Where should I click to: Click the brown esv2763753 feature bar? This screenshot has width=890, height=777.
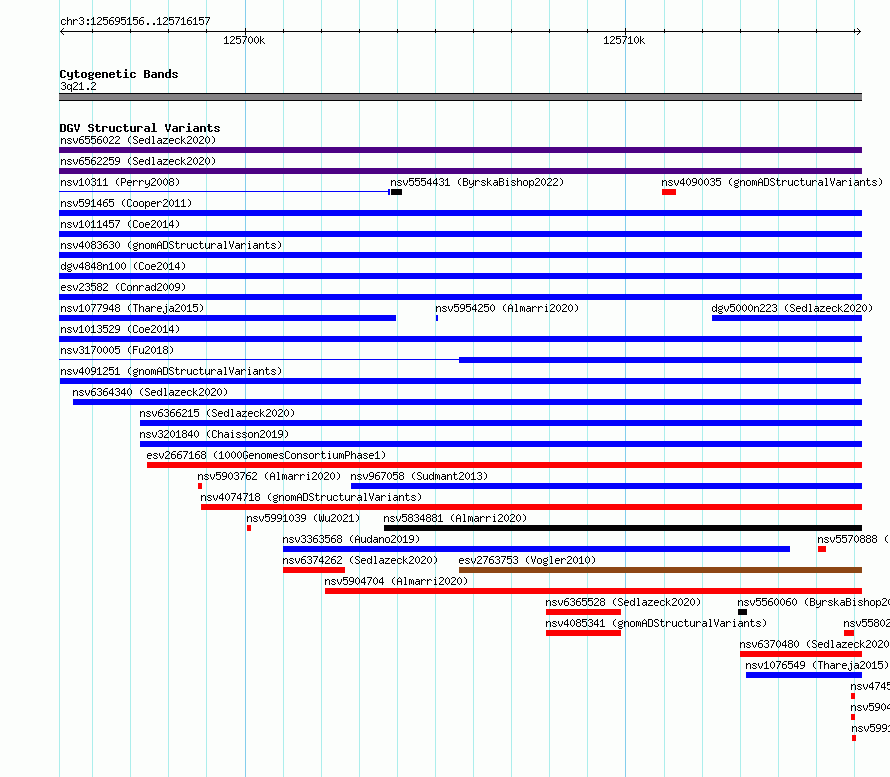pos(660,570)
